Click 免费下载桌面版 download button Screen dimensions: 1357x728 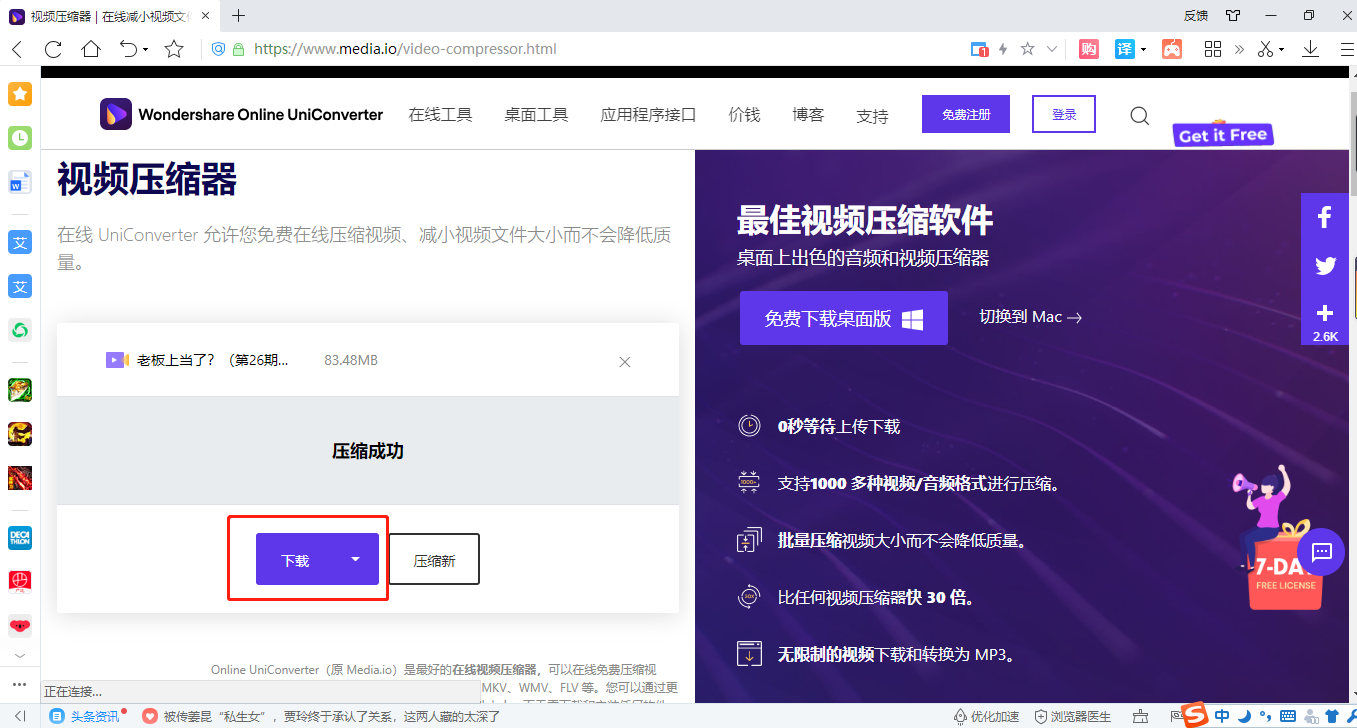[x=844, y=318]
